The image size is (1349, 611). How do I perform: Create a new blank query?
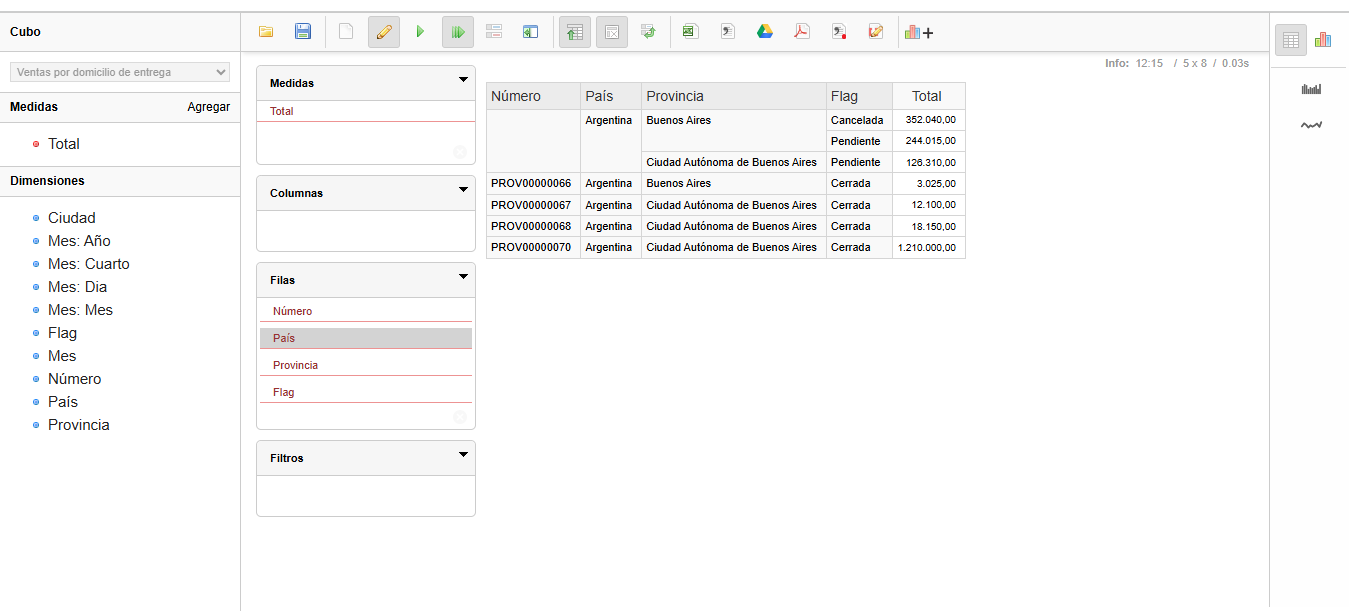[x=346, y=32]
